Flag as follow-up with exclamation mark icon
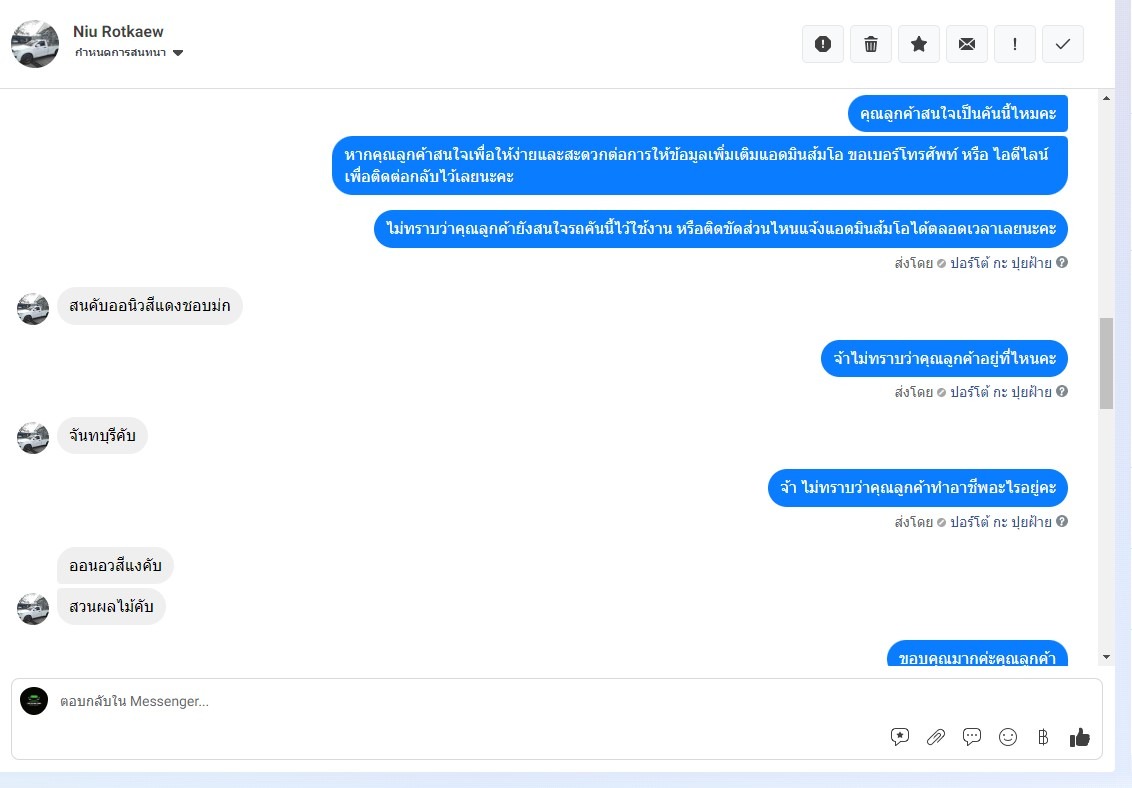1132x788 pixels. [1014, 44]
